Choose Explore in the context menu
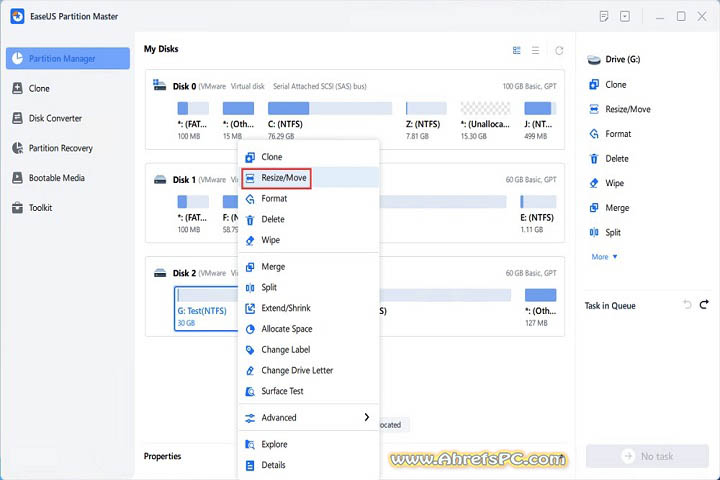This screenshot has height=480, width=720. pyautogui.click(x=309, y=444)
